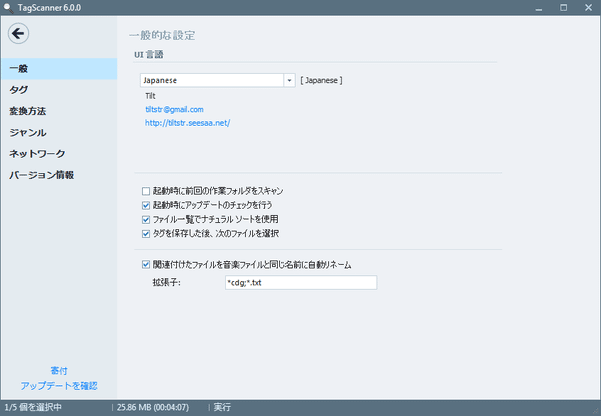Click the 拡張子: label
Viewport: 601px width, 416px height.
coord(166,283)
